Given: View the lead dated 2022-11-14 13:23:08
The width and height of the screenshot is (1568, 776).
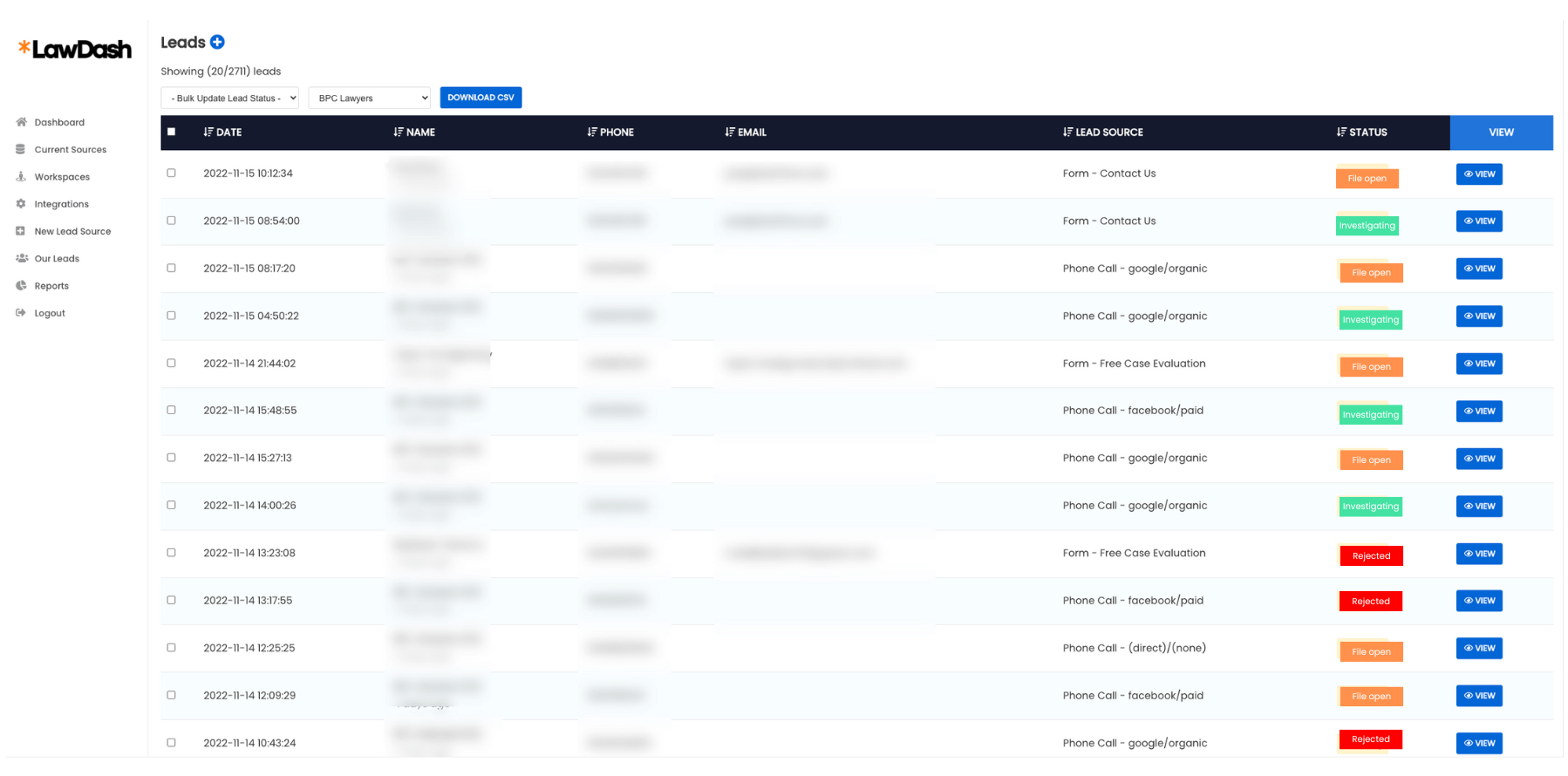Looking at the screenshot, I should [1479, 554].
